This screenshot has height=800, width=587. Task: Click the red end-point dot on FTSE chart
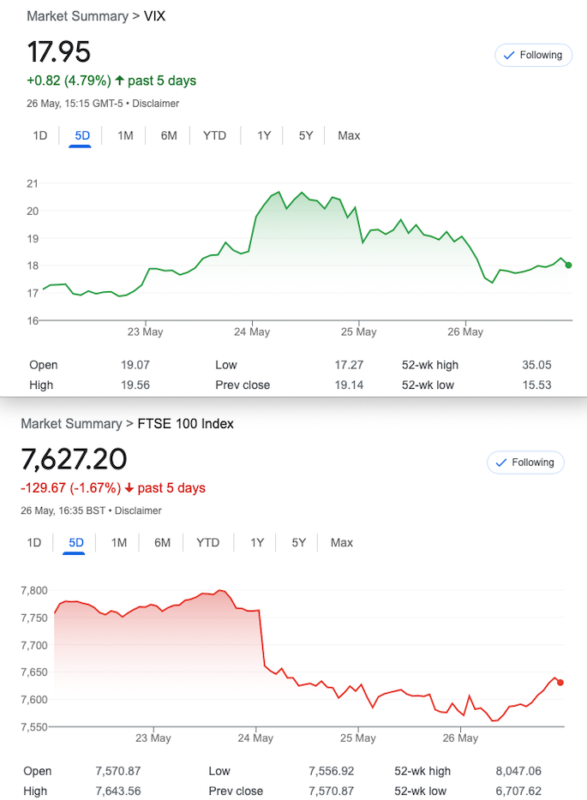[x=560, y=683]
